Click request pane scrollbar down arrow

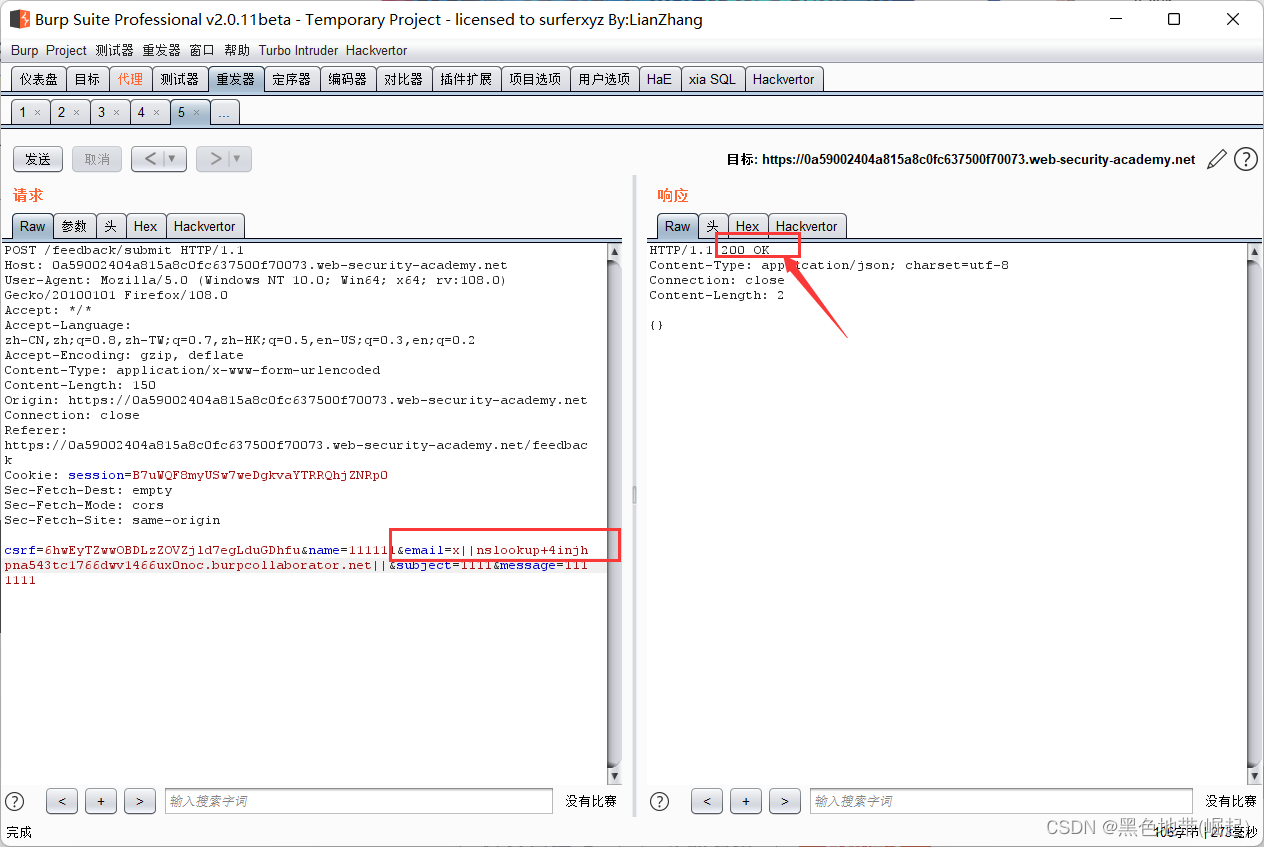tap(614, 777)
